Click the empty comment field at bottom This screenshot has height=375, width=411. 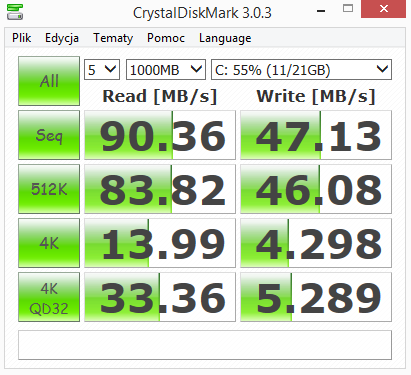coord(205,345)
